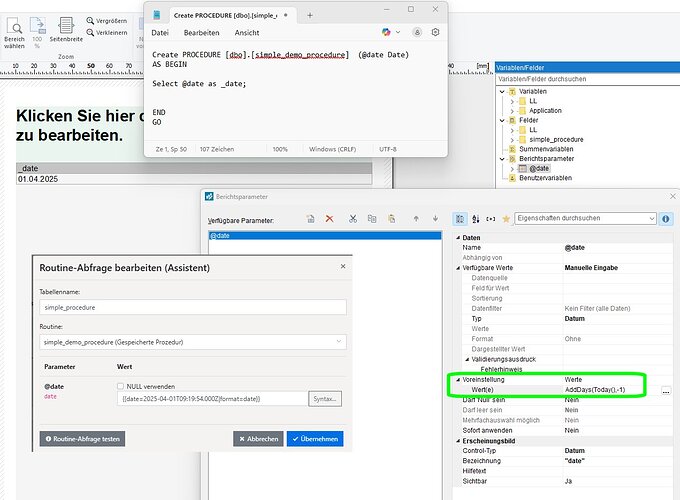
Task: Click the Berichtsparameter dialog title icon
Action: 209,196
